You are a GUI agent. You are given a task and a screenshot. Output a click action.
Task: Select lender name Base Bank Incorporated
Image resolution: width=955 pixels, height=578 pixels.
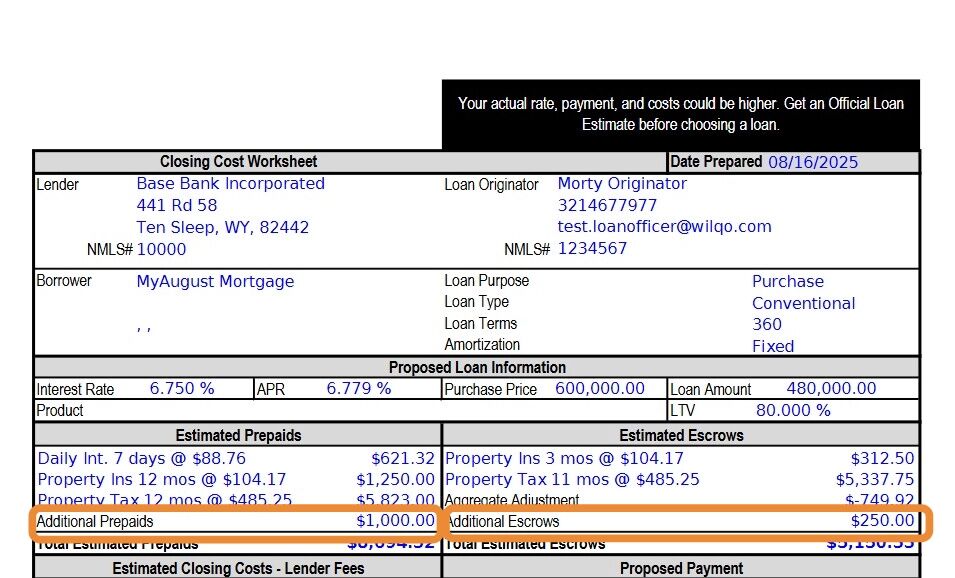coord(230,183)
